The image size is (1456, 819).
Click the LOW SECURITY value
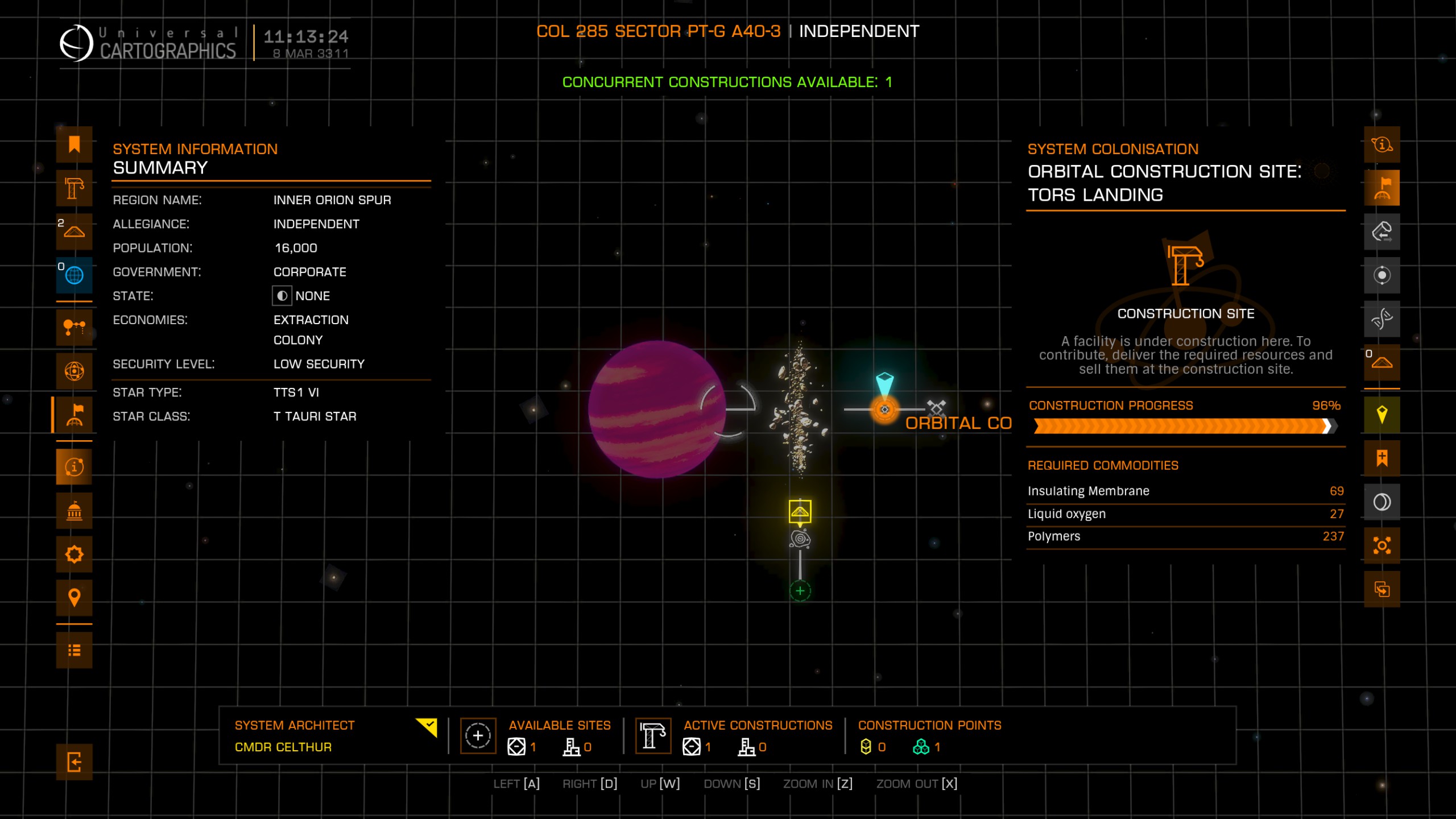coord(318,364)
